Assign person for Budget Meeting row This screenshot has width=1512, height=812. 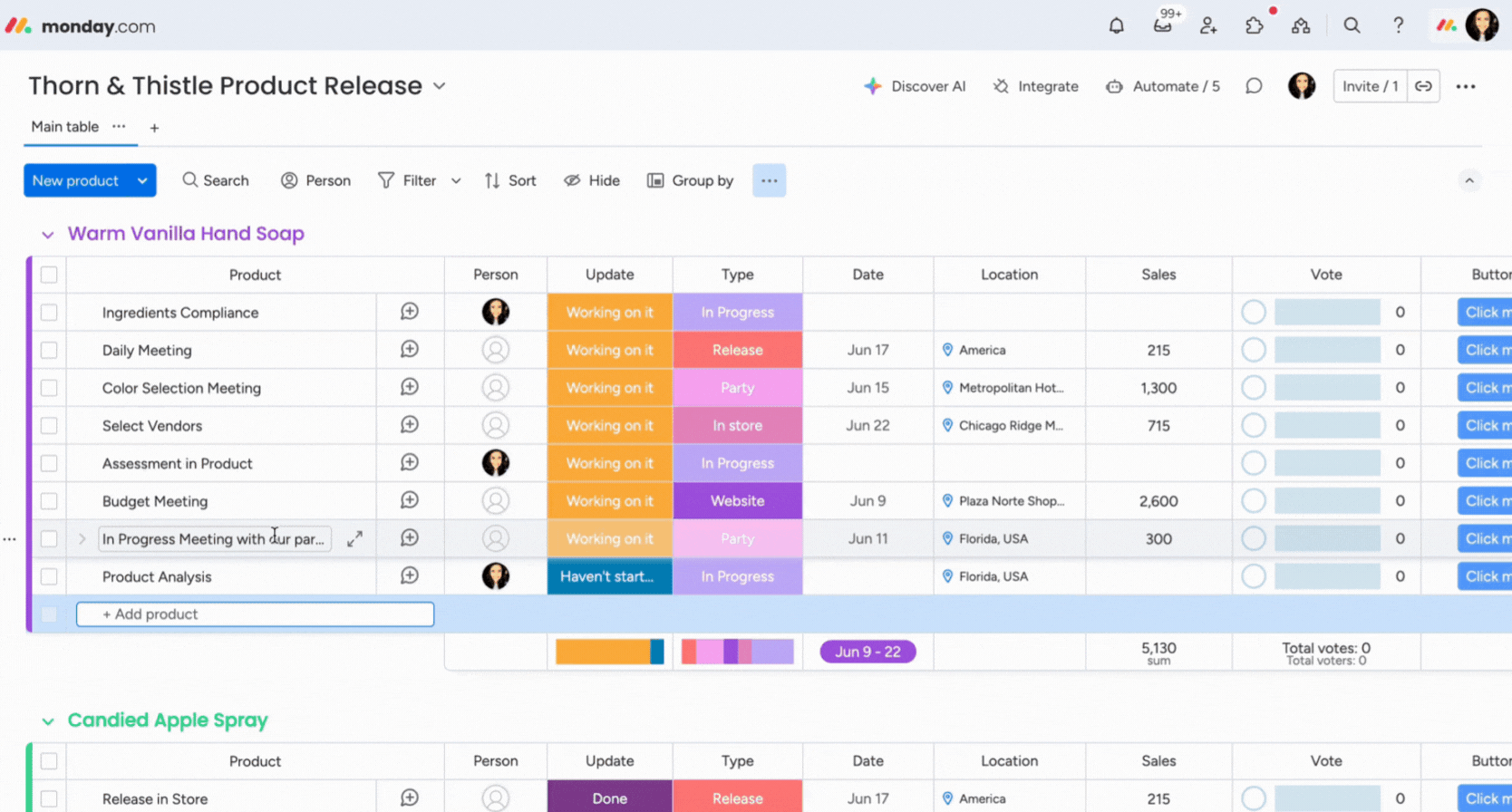click(x=496, y=500)
